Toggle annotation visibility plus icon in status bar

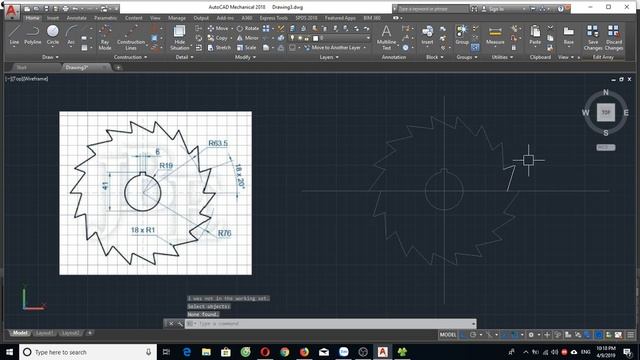click(x=547, y=335)
